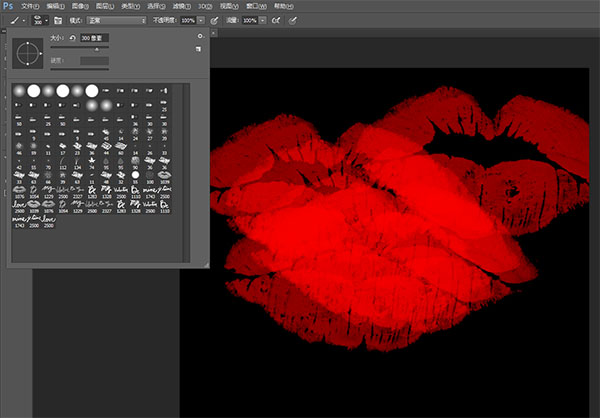Select the first soft round brush preset
This screenshot has height=418, width=600.
coord(19,91)
